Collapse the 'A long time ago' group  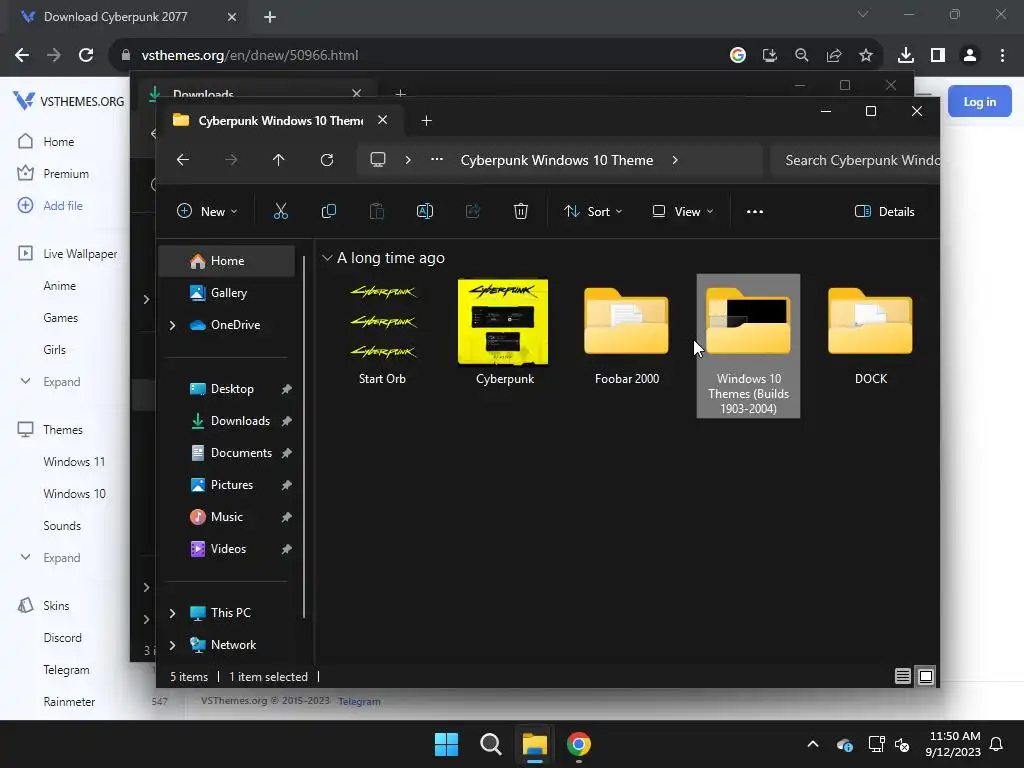[x=327, y=258]
